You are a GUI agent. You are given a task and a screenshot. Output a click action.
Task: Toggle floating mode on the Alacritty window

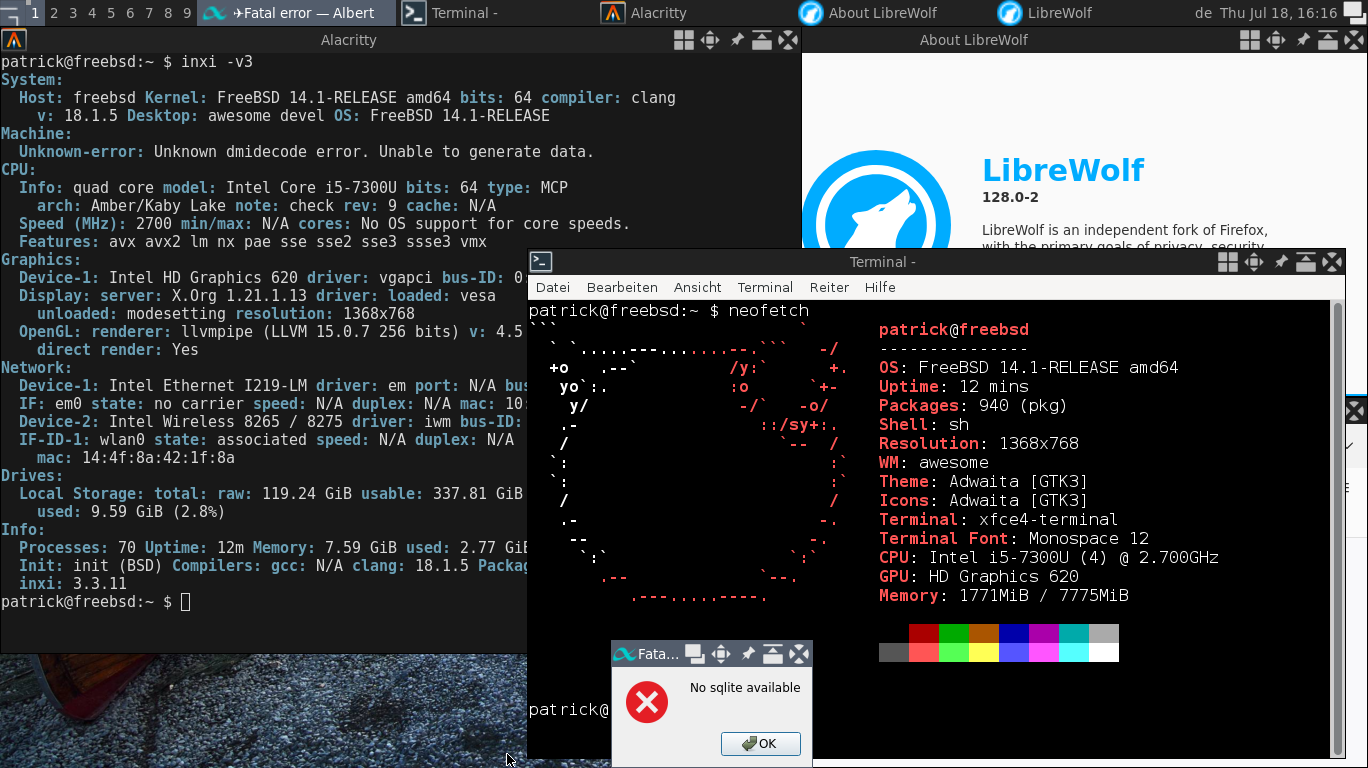coord(684,40)
